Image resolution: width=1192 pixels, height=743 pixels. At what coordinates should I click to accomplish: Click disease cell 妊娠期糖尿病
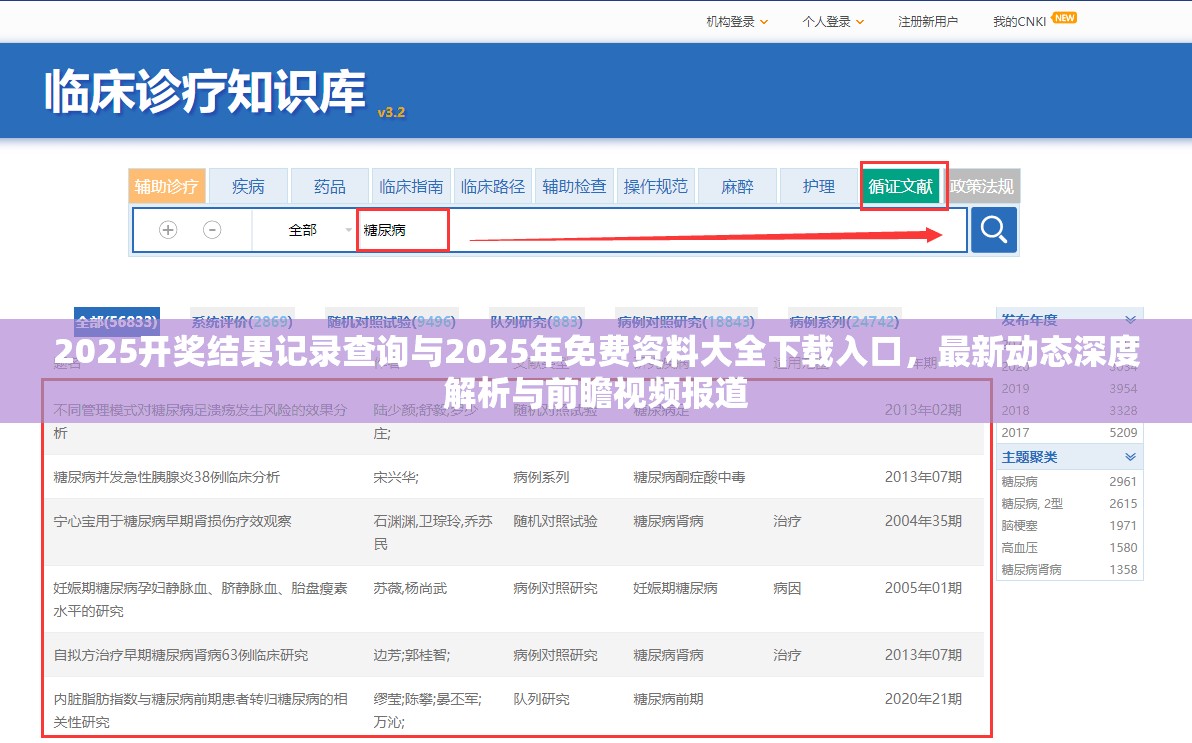click(675, 589)
